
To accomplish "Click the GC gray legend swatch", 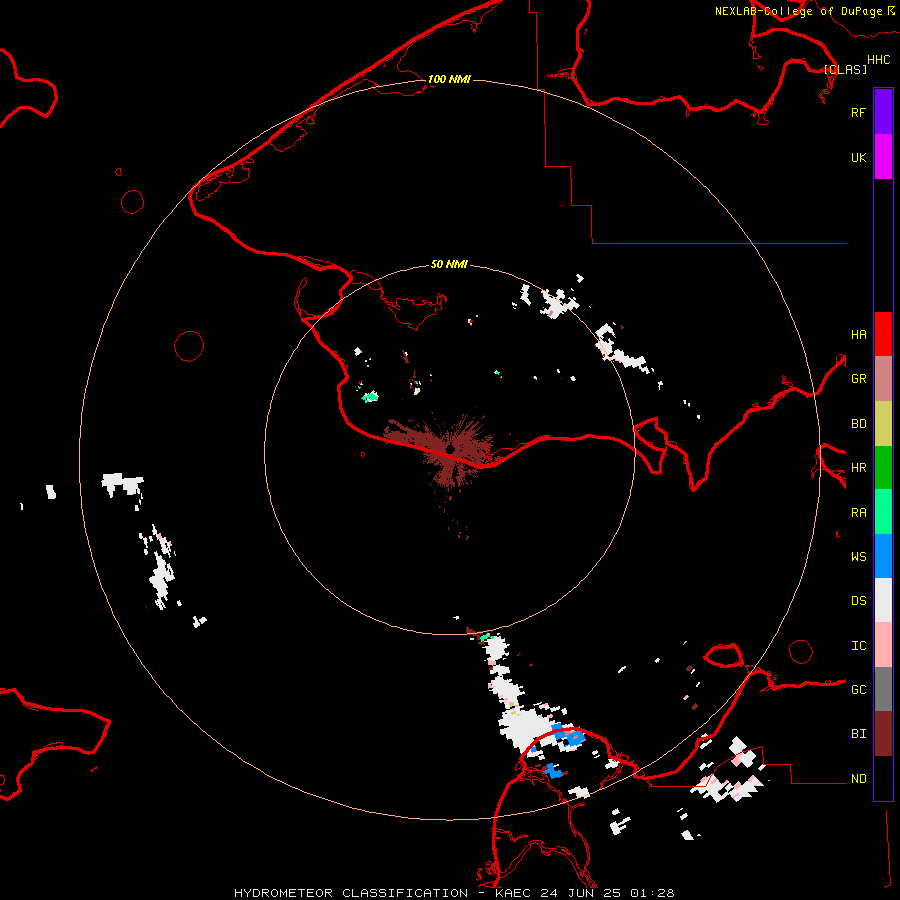I will (883, 689).
